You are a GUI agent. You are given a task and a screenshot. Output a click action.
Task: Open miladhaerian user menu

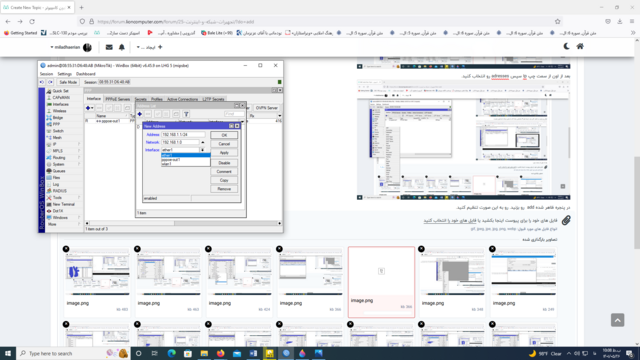tap(71, 47)
